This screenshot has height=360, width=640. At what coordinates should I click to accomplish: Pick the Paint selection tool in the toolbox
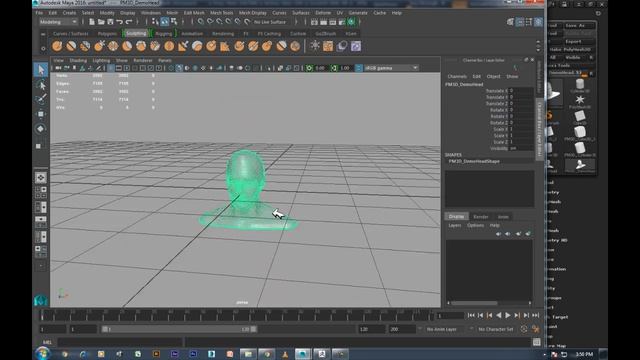point(41,99)
